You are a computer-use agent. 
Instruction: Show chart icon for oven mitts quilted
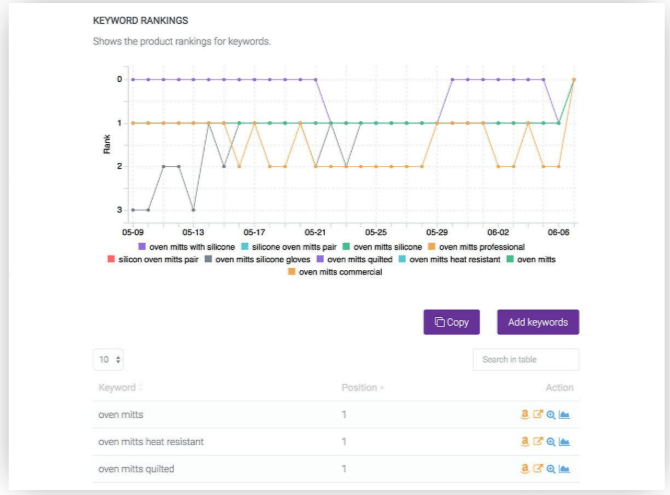564,469
